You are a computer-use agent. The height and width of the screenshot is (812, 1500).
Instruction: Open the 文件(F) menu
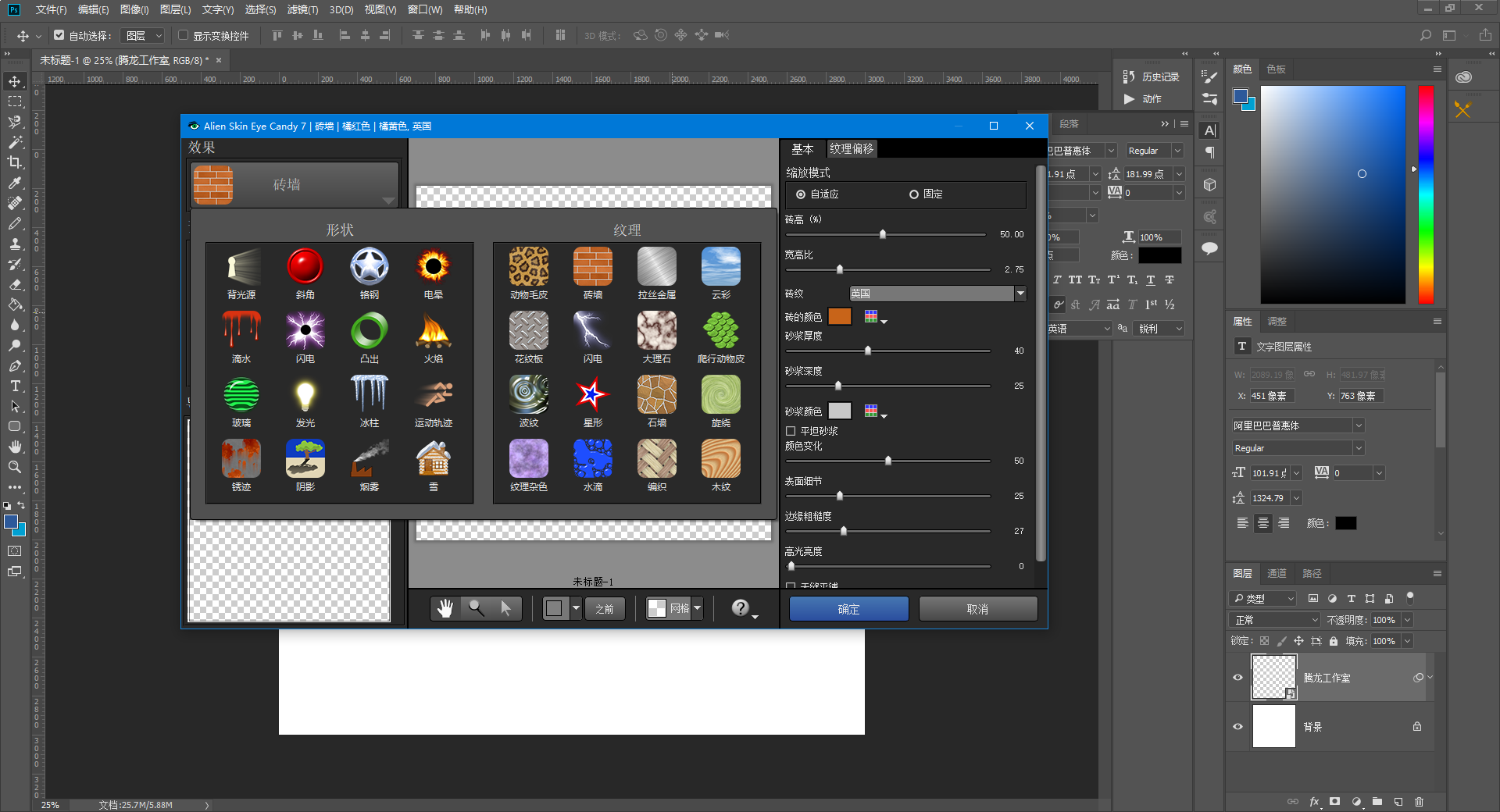pos(52,9)
